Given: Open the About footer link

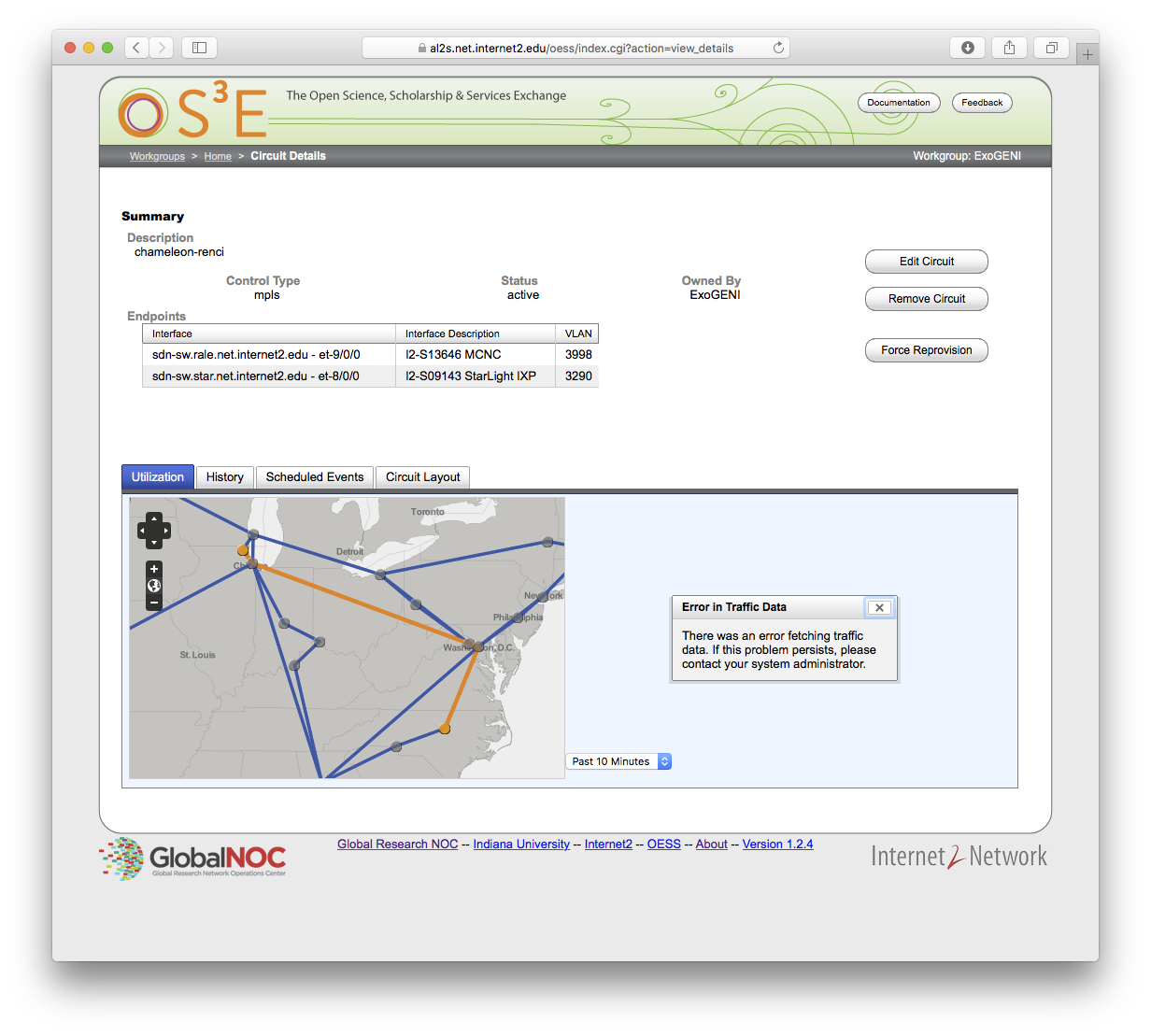Looking at the screenshot, I should pos(712,844).
